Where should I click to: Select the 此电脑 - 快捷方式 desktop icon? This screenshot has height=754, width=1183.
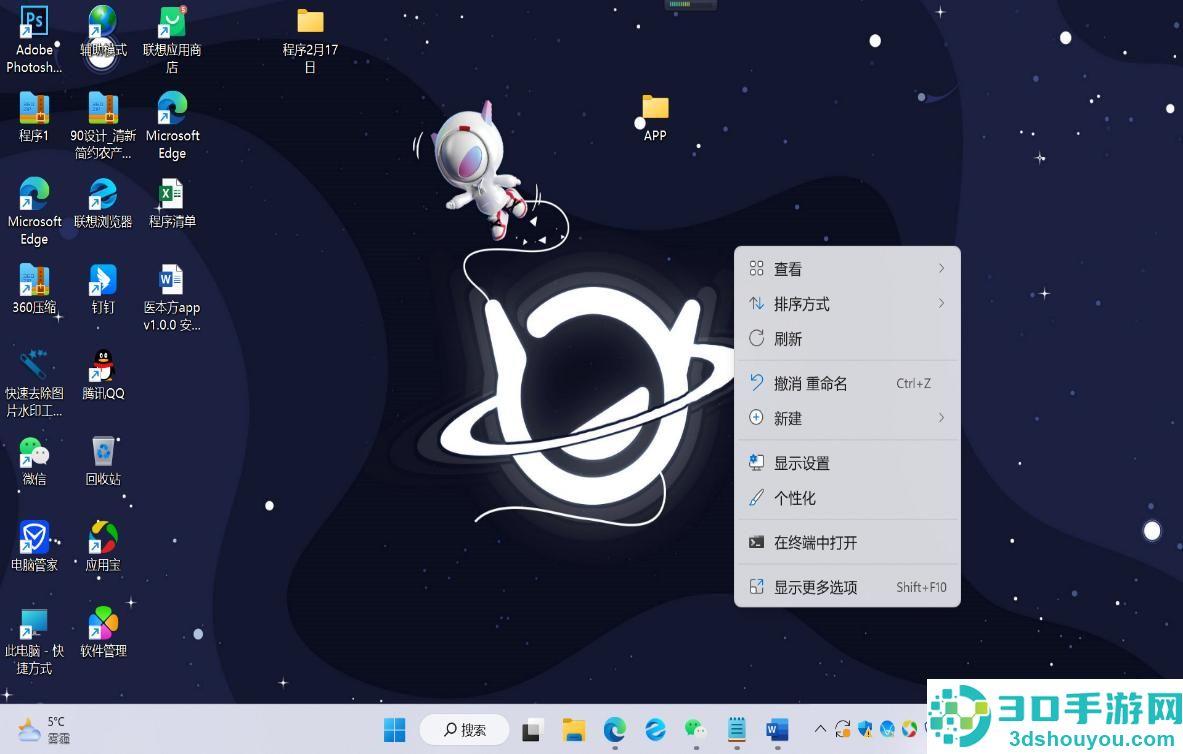(34, 642)
